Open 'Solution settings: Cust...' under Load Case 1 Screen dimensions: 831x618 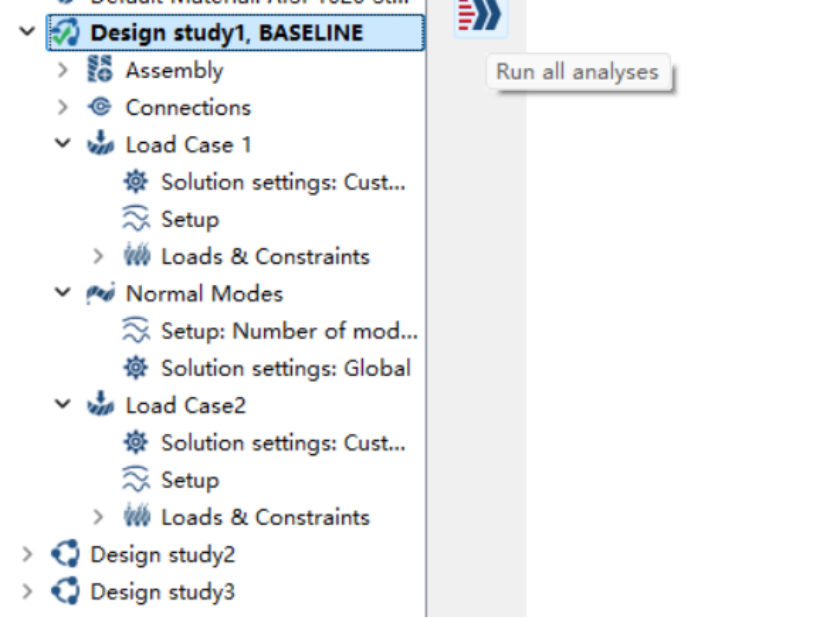pyautogui.click(x=284, y=182)
